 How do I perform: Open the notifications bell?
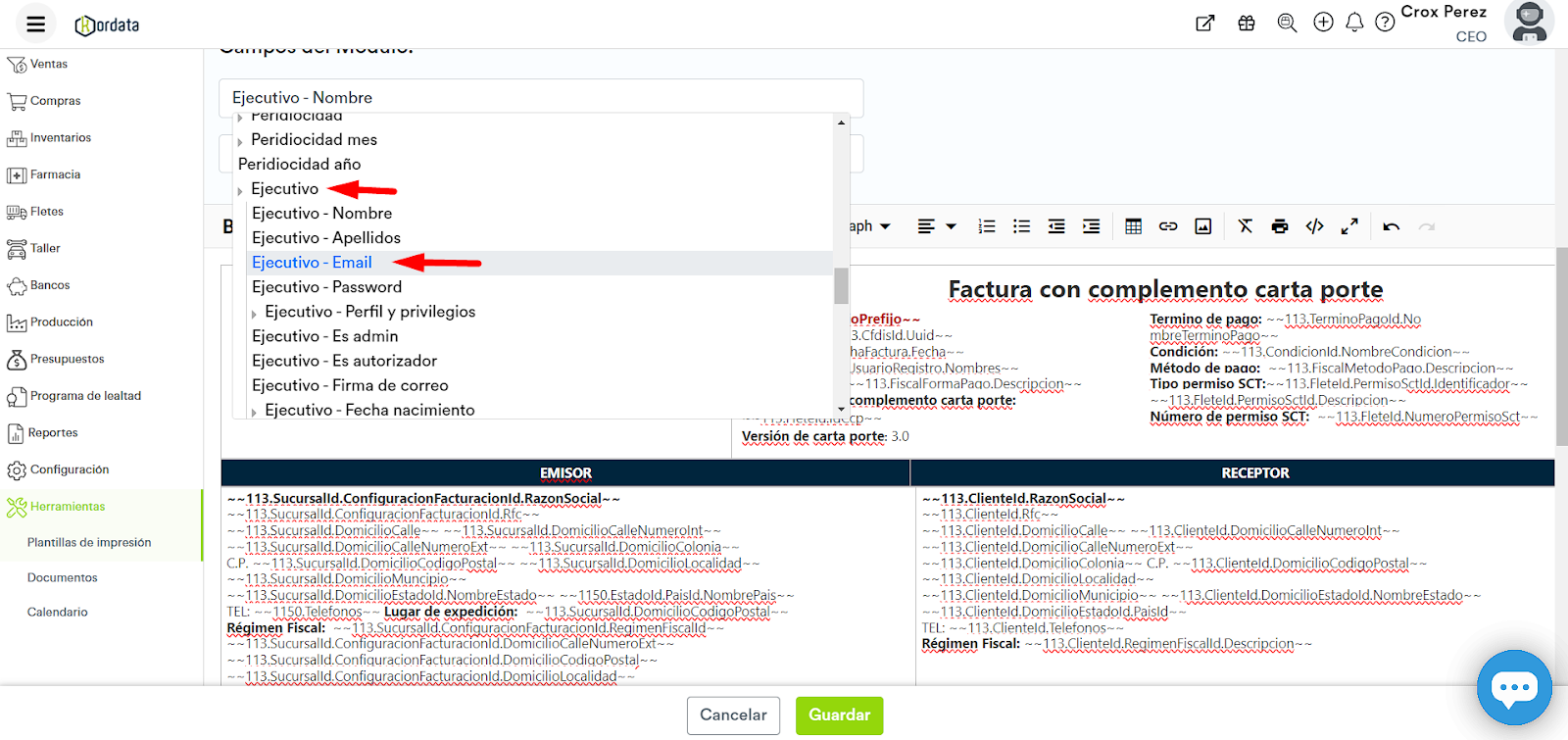[1354, 23]
